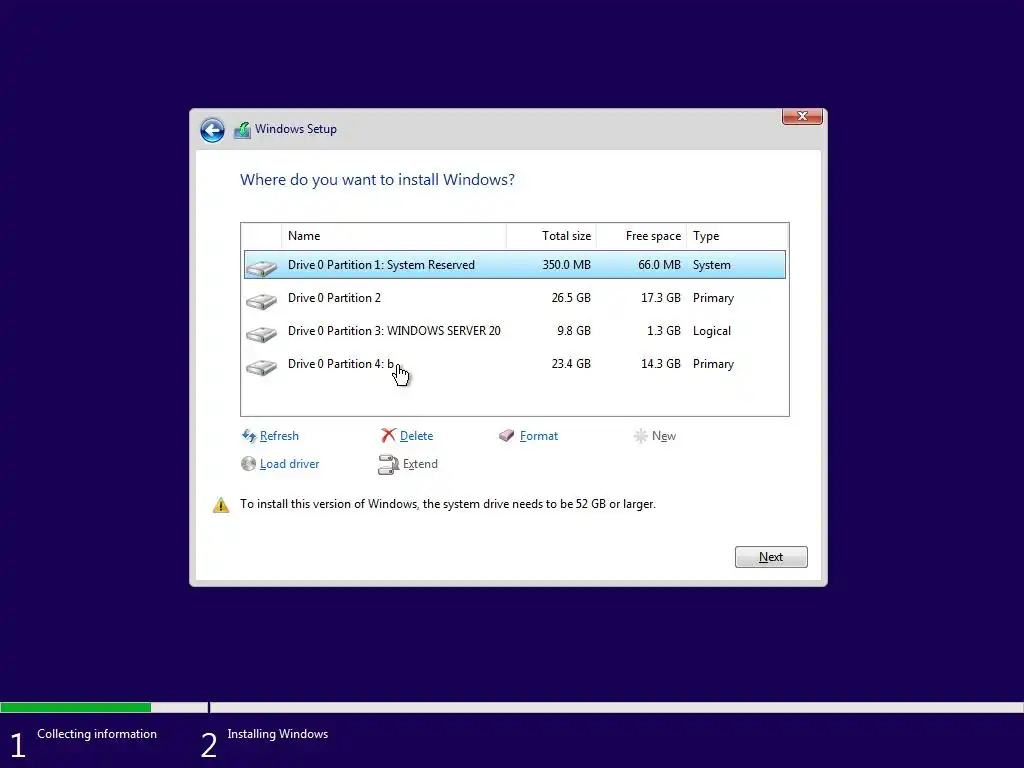Click the System type cell
Screen dimensions: 1024x768
[712, 264]
